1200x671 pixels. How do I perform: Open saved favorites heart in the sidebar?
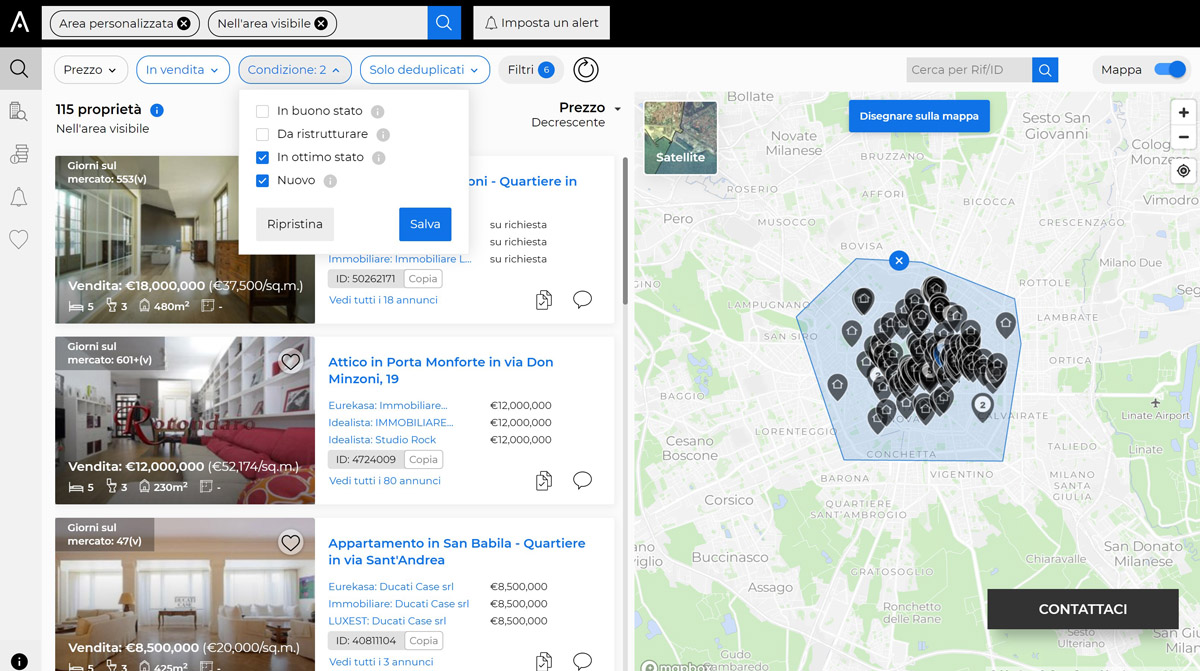(x=19, y=240)
